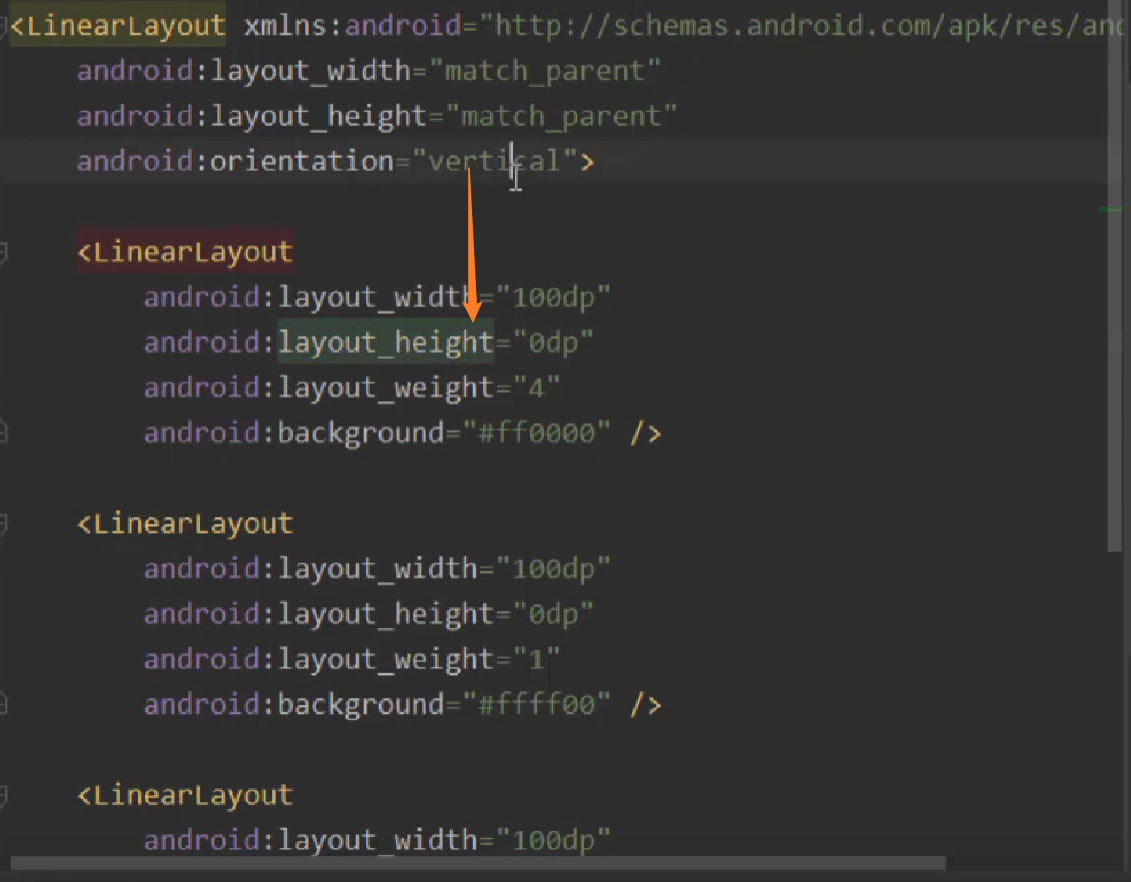1131x882 pixels.
Task: Click the layout_weight attribute name before "4"
Action: click(x=386, y=388)
